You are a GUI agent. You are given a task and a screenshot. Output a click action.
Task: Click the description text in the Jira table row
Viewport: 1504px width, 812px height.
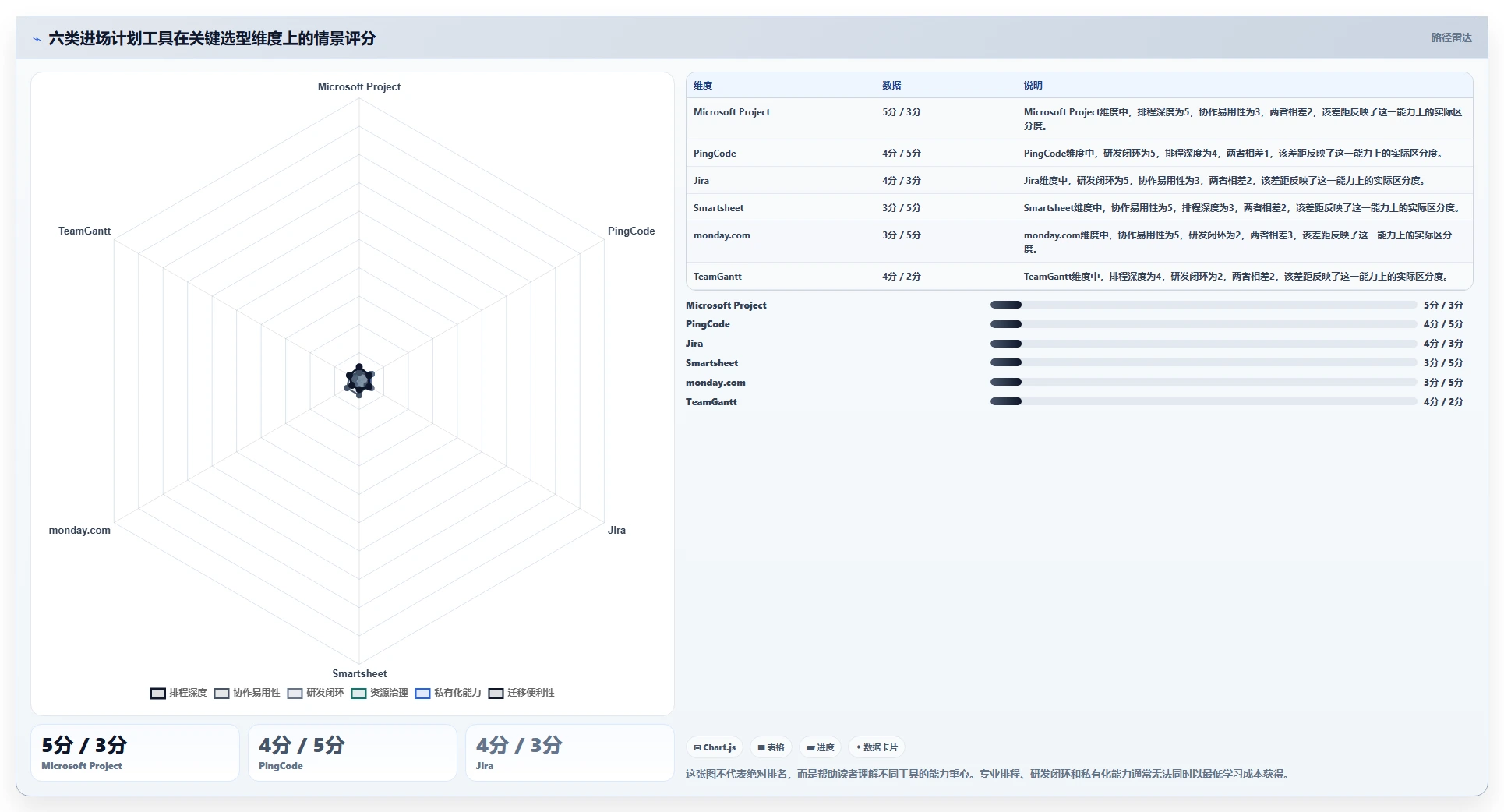coord(1226,181)
